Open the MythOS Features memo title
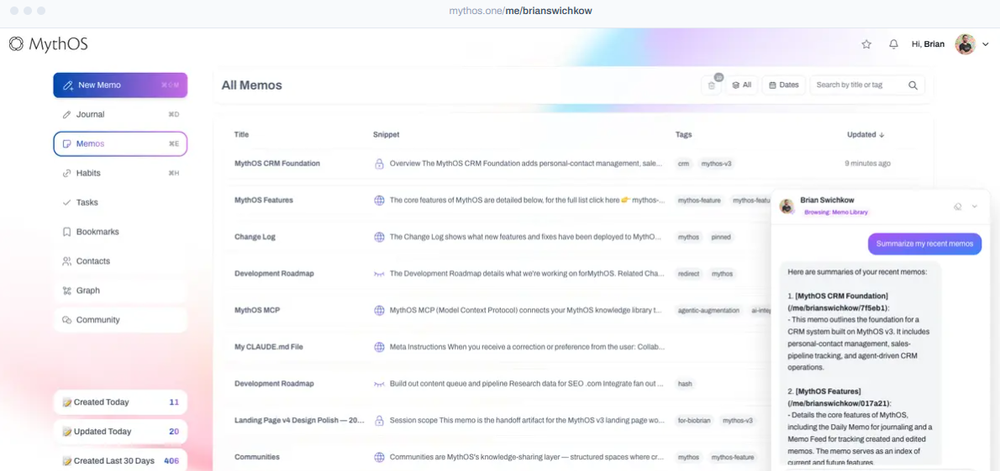The image size is (1000, 471). [x=264, y=200]
